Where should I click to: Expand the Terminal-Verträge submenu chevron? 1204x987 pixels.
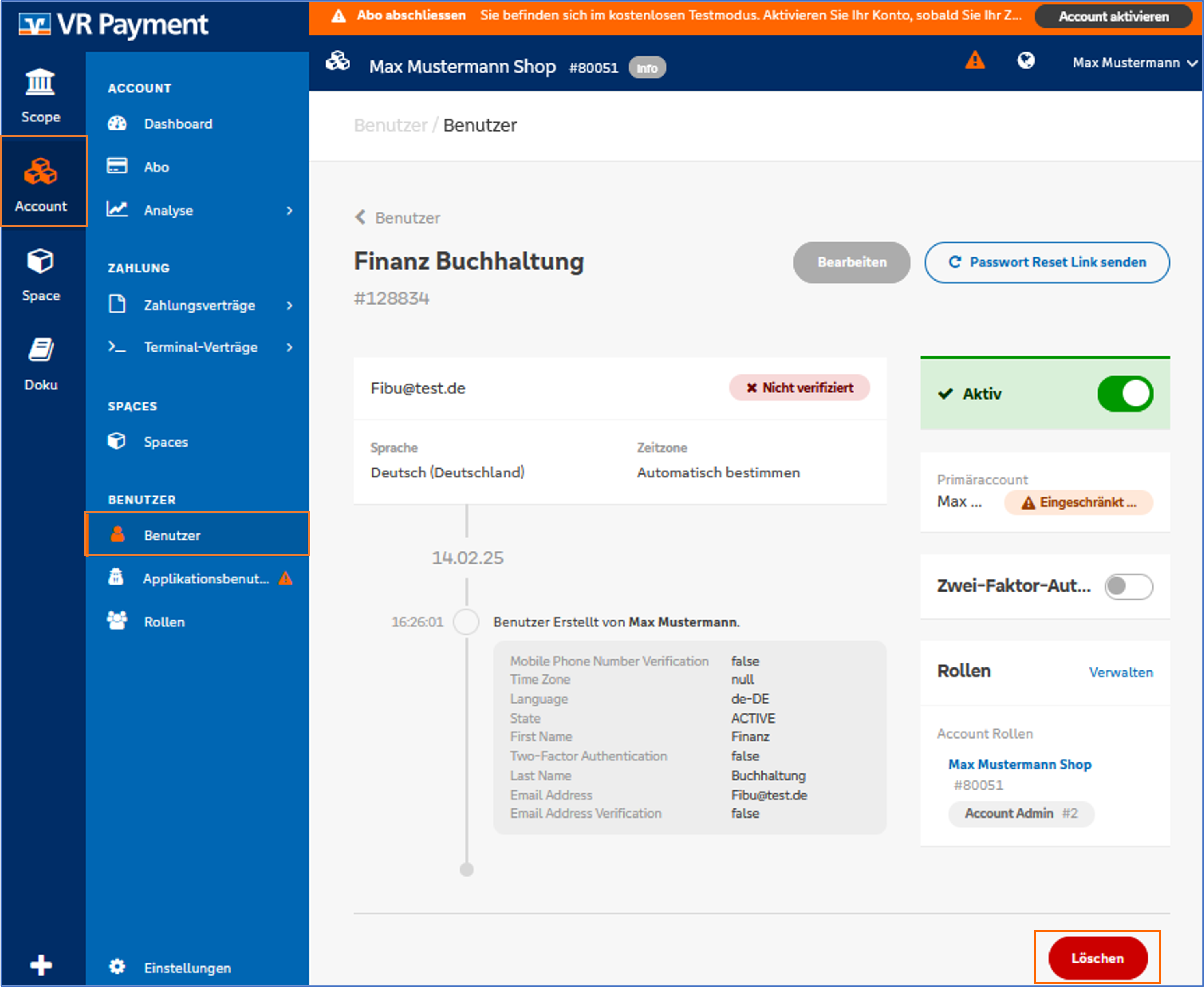[290, 347]
